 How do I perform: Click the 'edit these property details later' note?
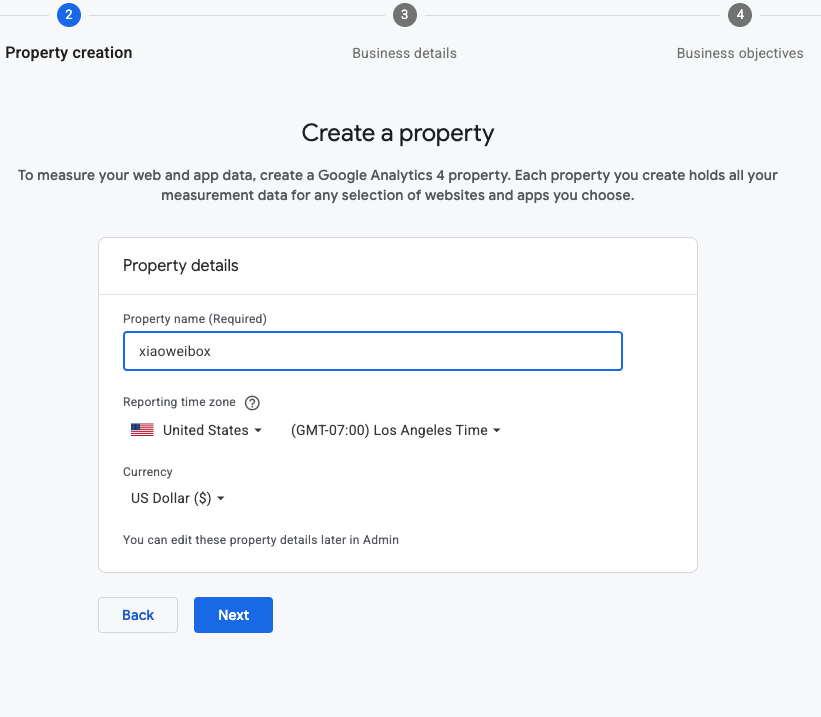[261, 540]
